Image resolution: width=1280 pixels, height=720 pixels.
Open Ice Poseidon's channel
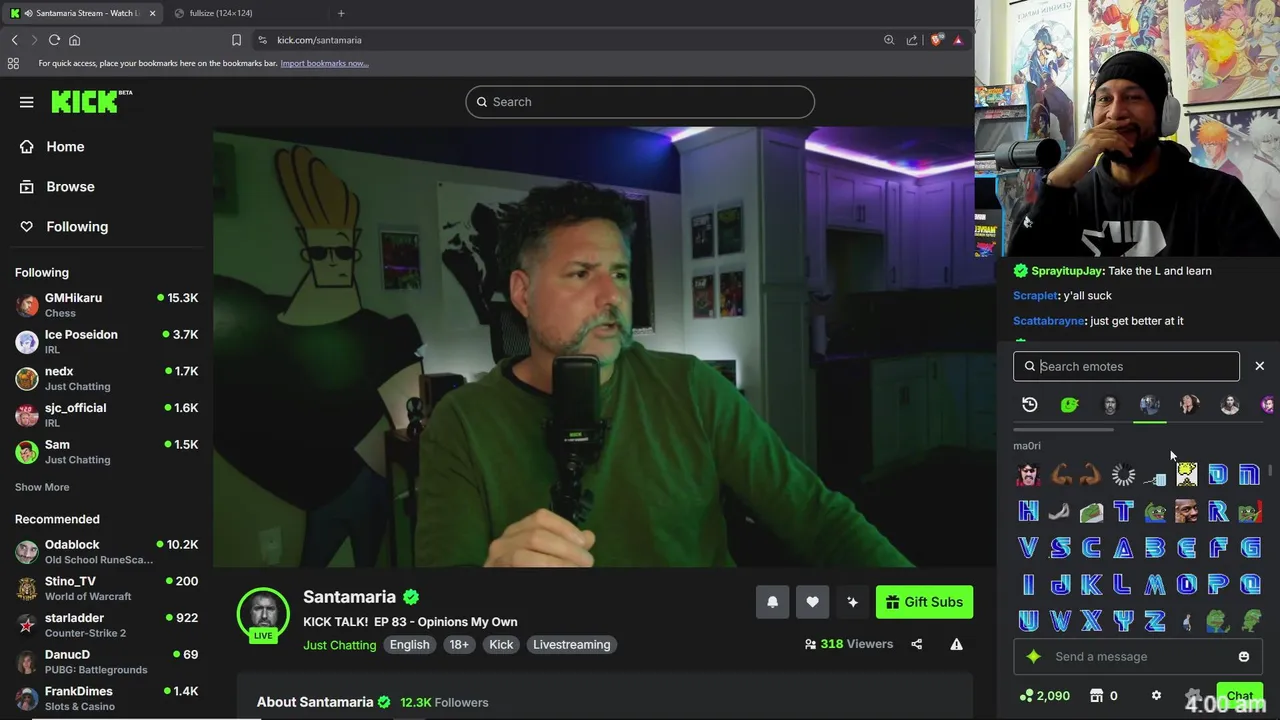coord(106,342)
